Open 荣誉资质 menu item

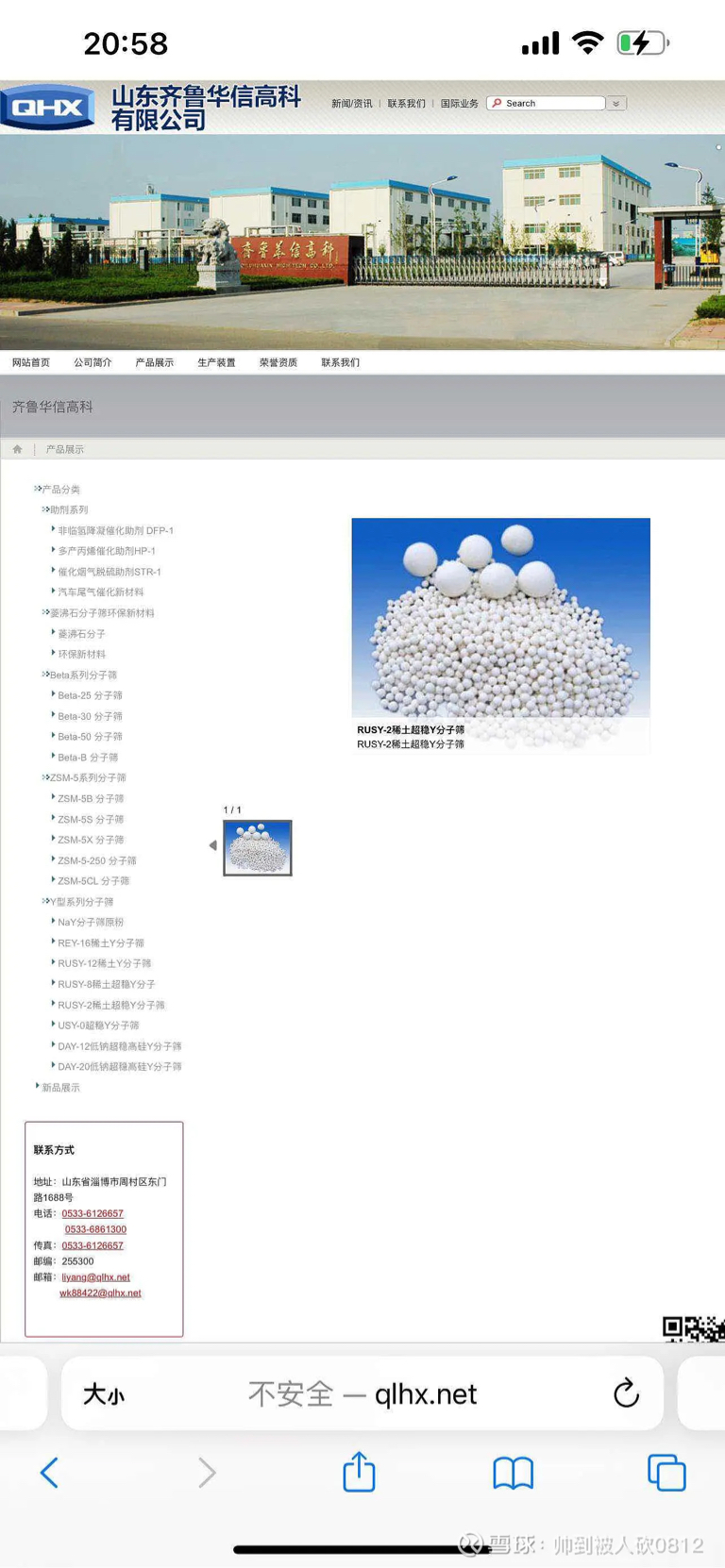(278, 362)
